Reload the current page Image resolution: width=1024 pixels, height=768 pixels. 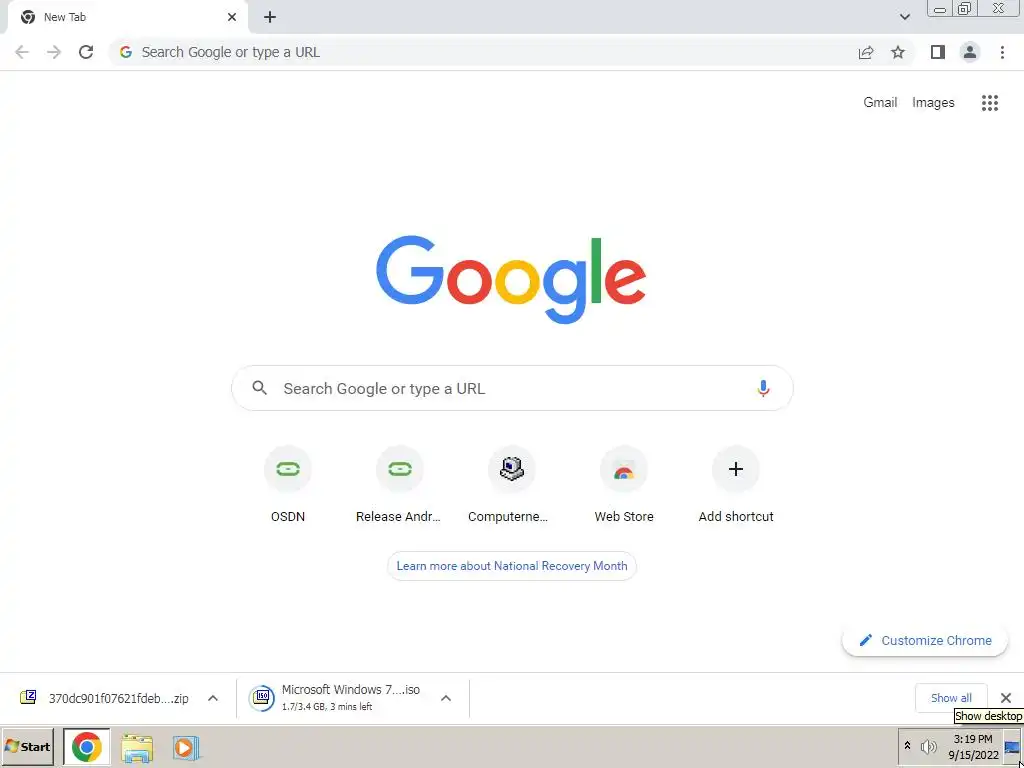[86, 52]
